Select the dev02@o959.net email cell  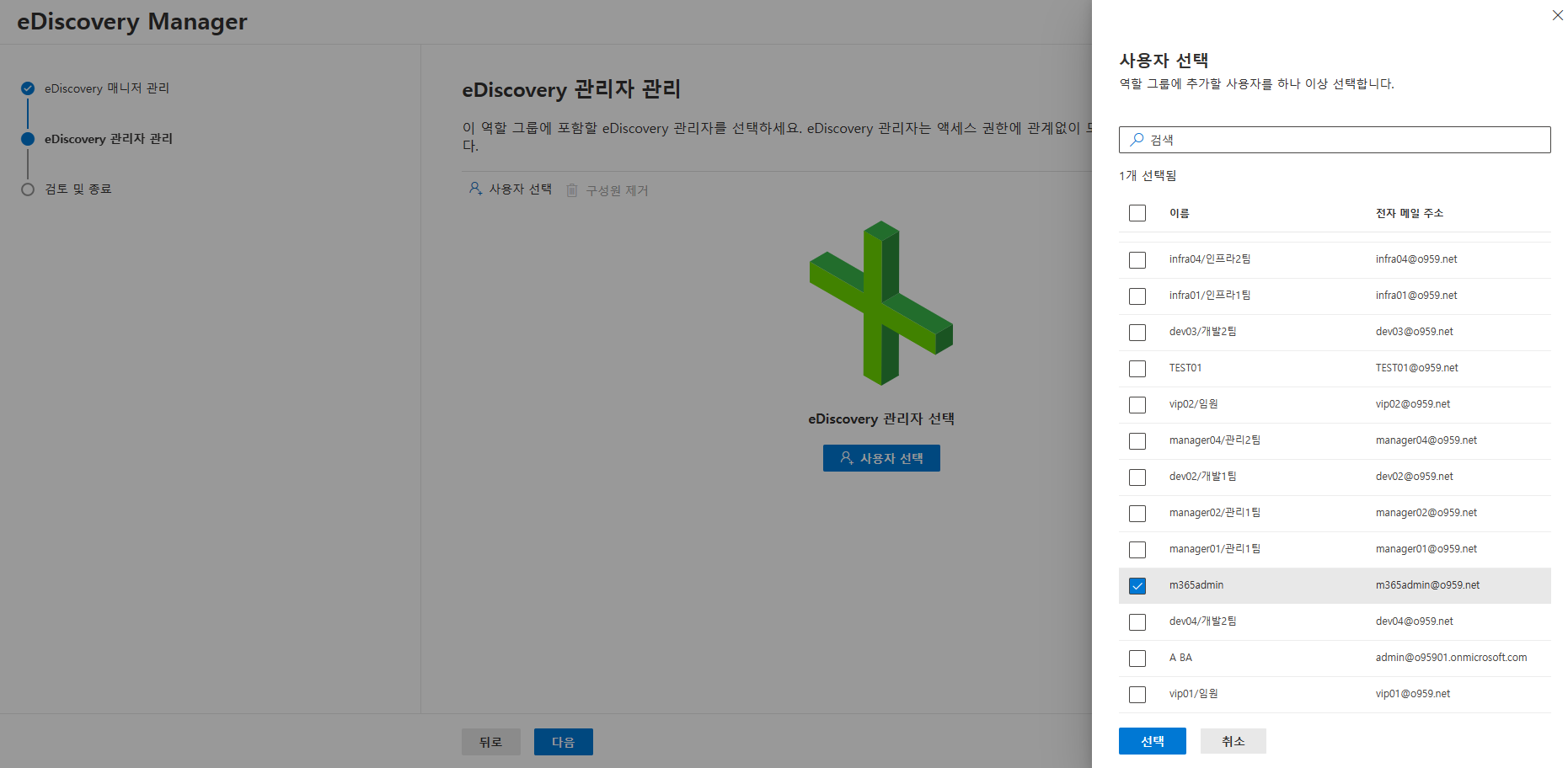(1415, 477)
